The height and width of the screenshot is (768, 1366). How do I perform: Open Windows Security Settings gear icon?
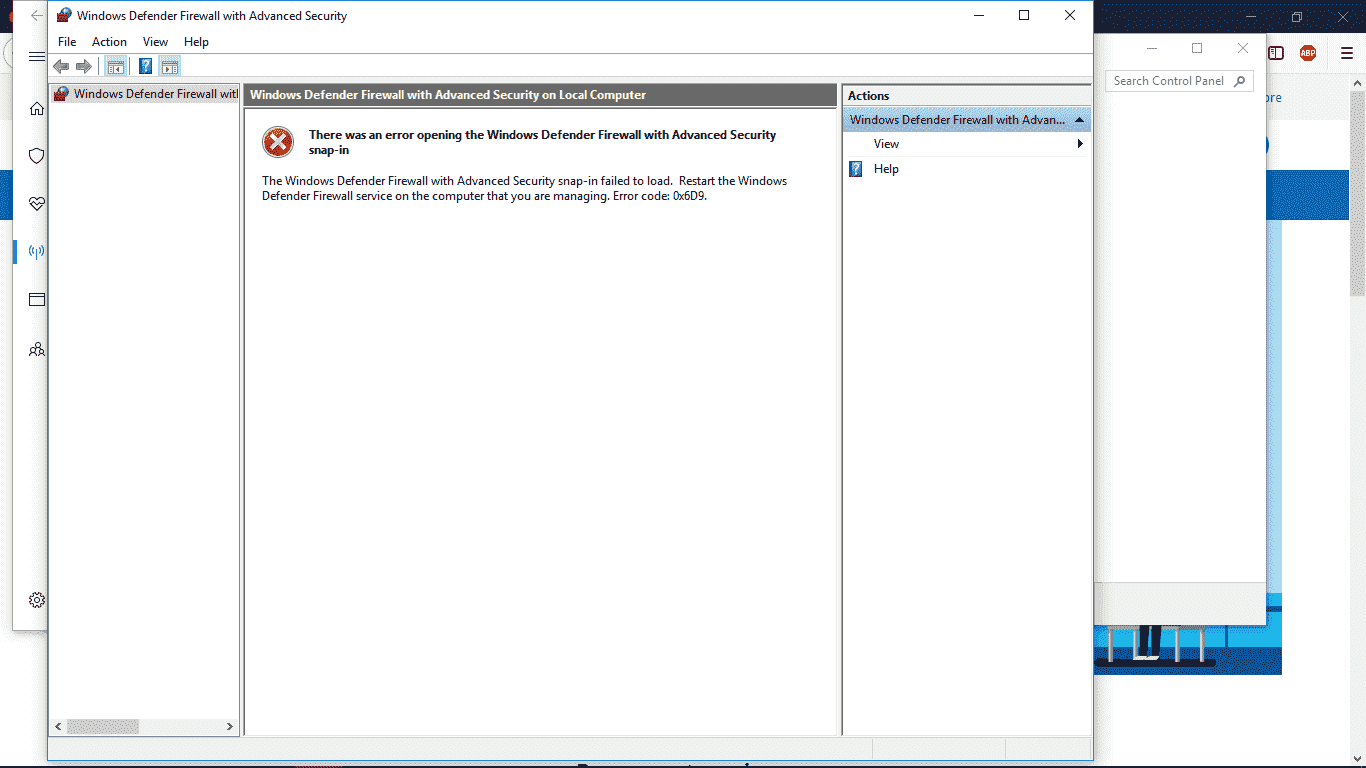pyautogui.click(x=36, y=599)
